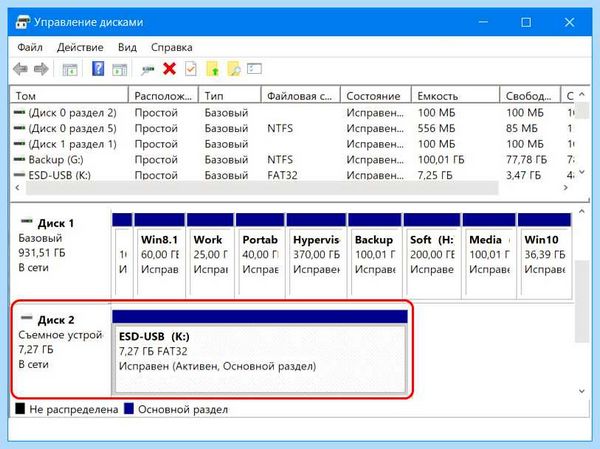
Task: Open the Вид menu
Action: coord(127,47)
